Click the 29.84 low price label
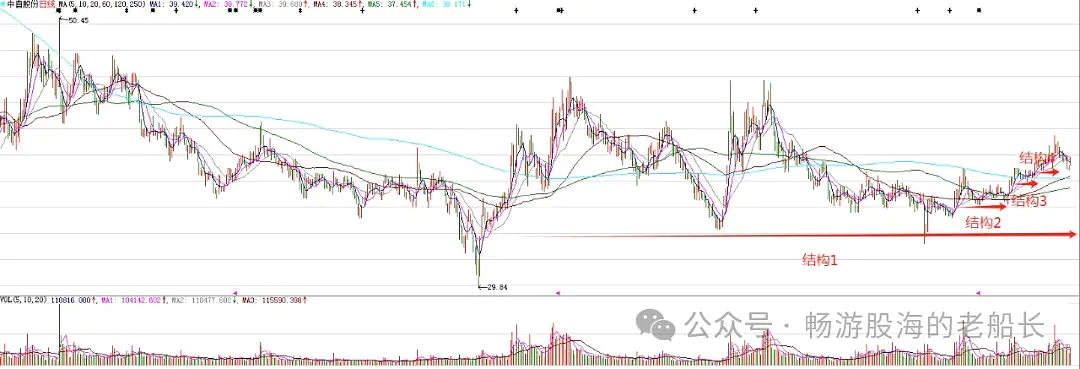Image resolution: width=1080 pixels, height=369 pixels. click(x=497, y=287)
